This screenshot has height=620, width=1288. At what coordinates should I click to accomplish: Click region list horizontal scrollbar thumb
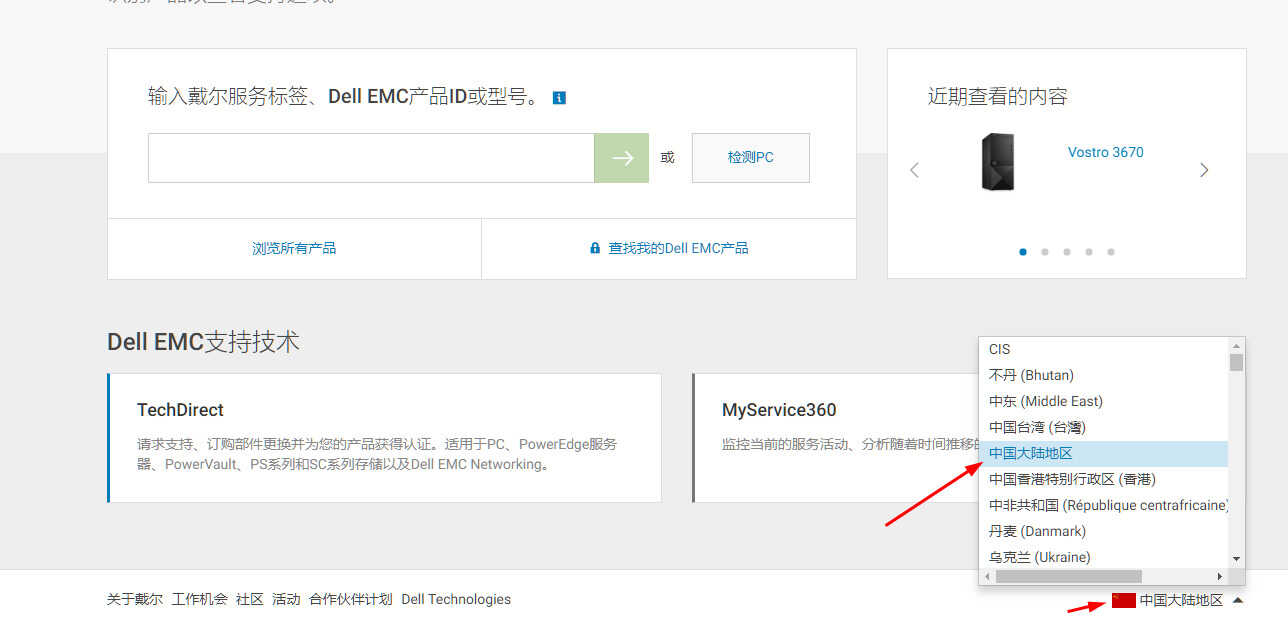point(1069,577)
